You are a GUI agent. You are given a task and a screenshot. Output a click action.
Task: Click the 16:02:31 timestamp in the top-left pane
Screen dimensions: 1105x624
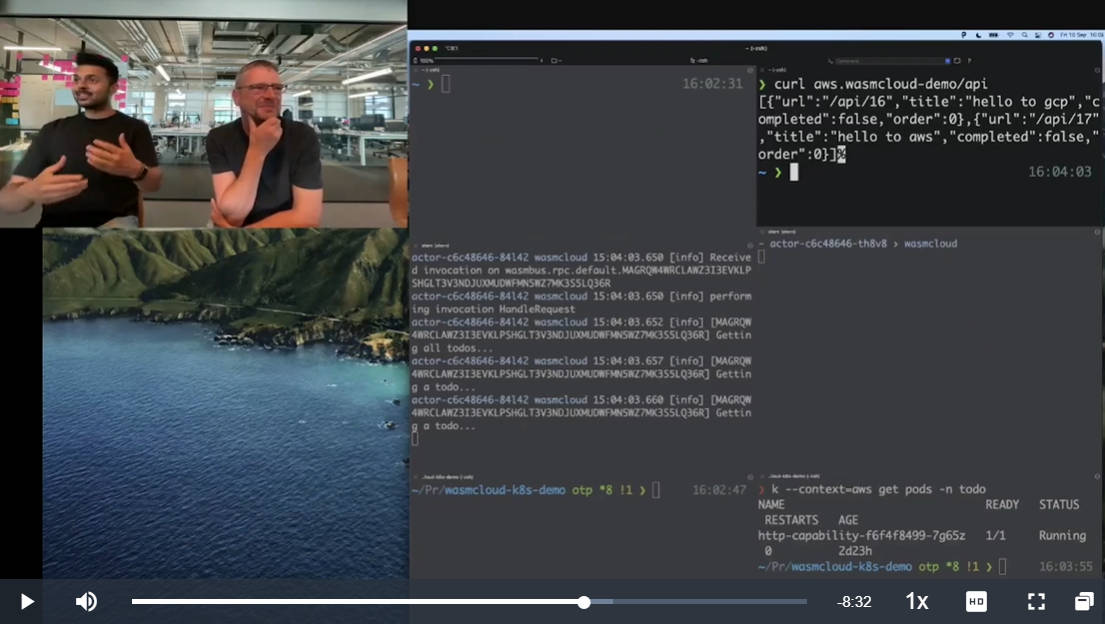click(x=712, y=84)
